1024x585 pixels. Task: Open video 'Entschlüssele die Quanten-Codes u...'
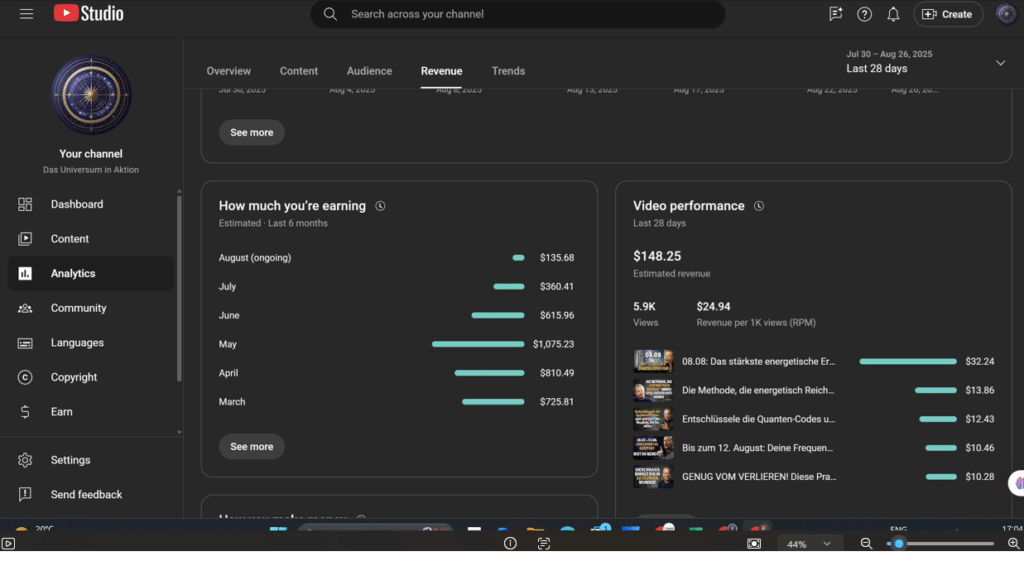click(758, 419)
